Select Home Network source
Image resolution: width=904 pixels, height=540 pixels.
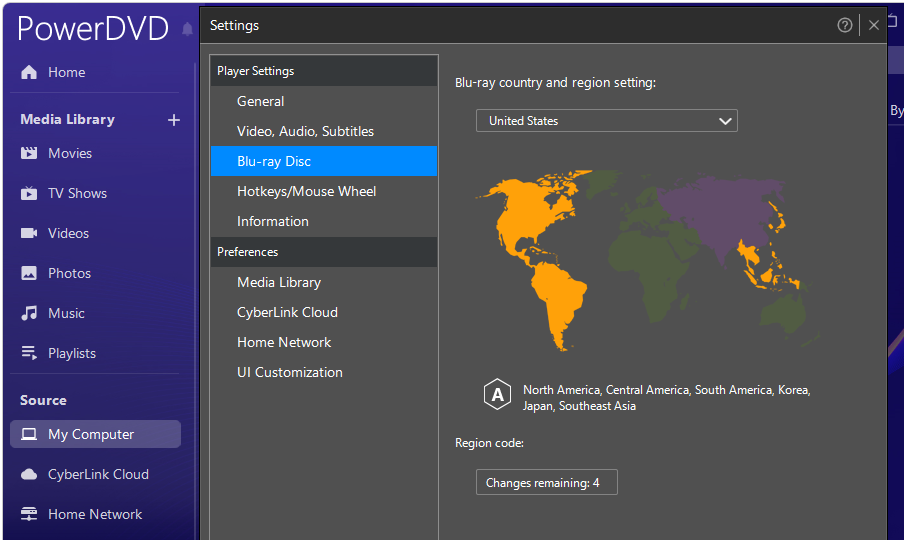(x=95, y=514)
